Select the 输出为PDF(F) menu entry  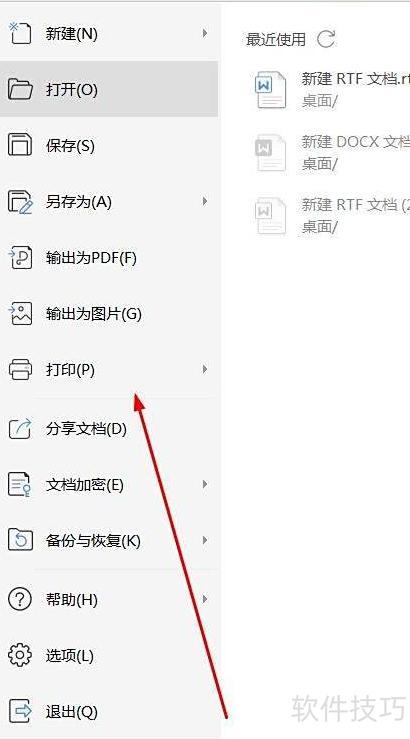109,258
